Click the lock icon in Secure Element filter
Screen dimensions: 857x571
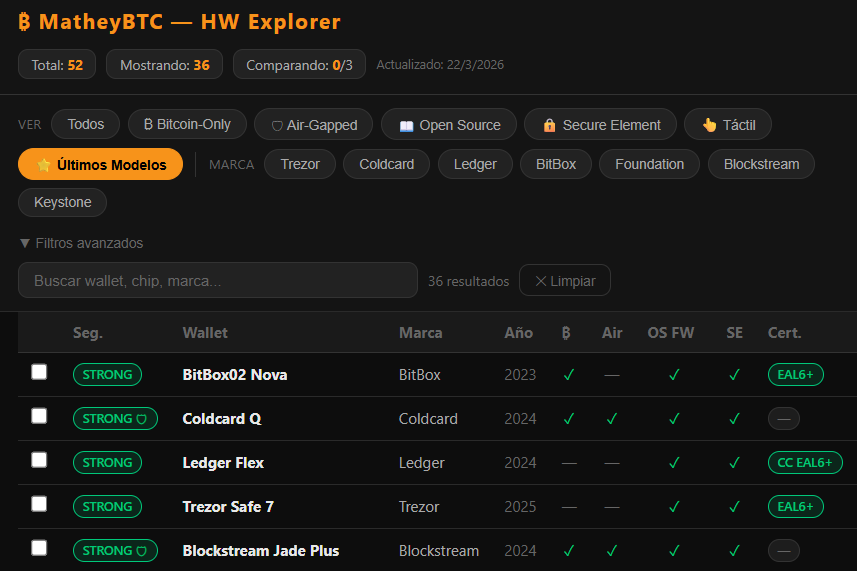tap(549, 125)
